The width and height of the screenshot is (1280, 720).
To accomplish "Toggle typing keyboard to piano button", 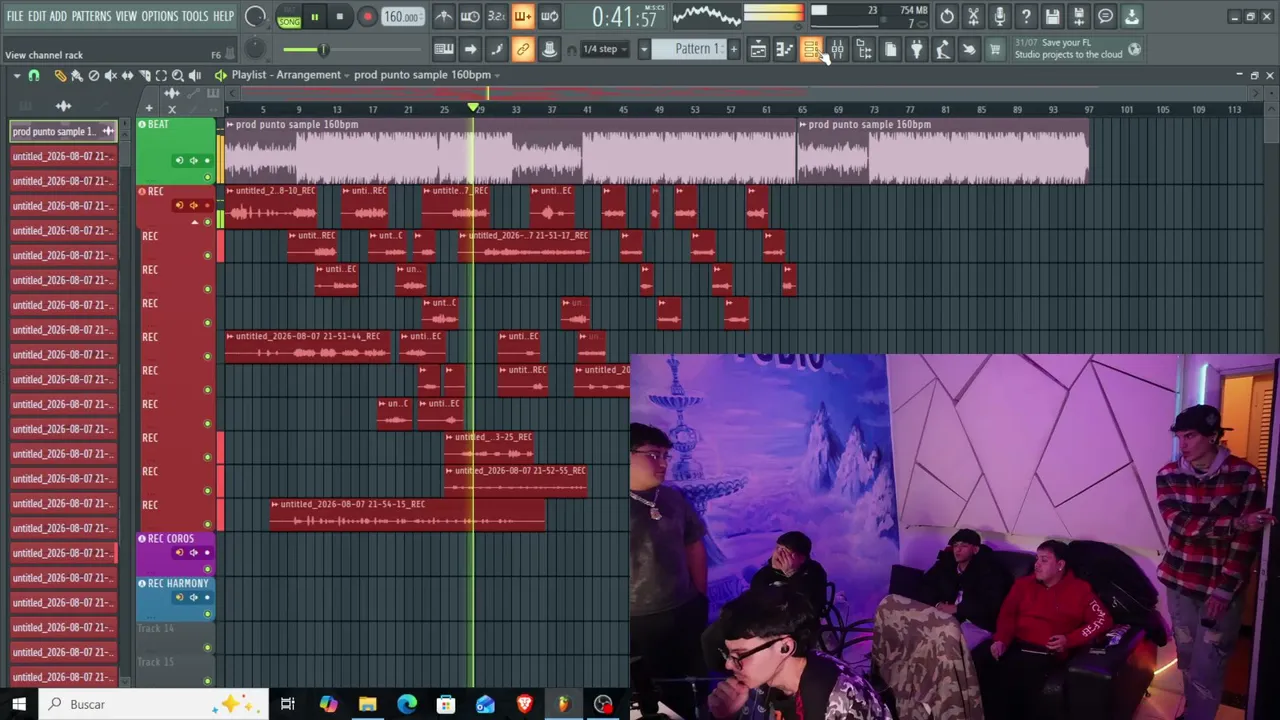I will [x=443, y=49].
